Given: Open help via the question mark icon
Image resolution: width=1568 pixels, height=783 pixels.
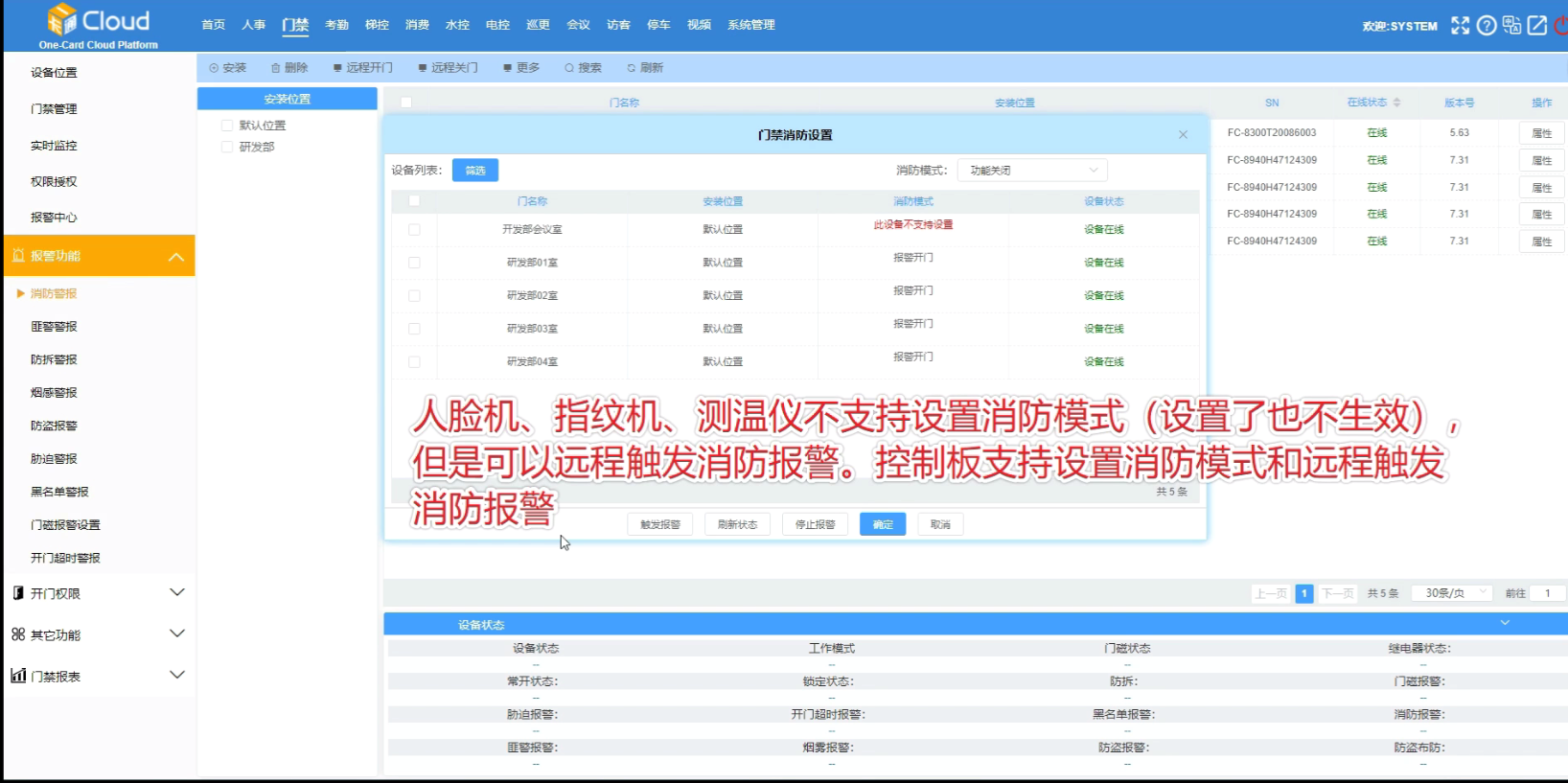Looking at the screenshot, I should pyautogui.click(x=1487, y=26).
